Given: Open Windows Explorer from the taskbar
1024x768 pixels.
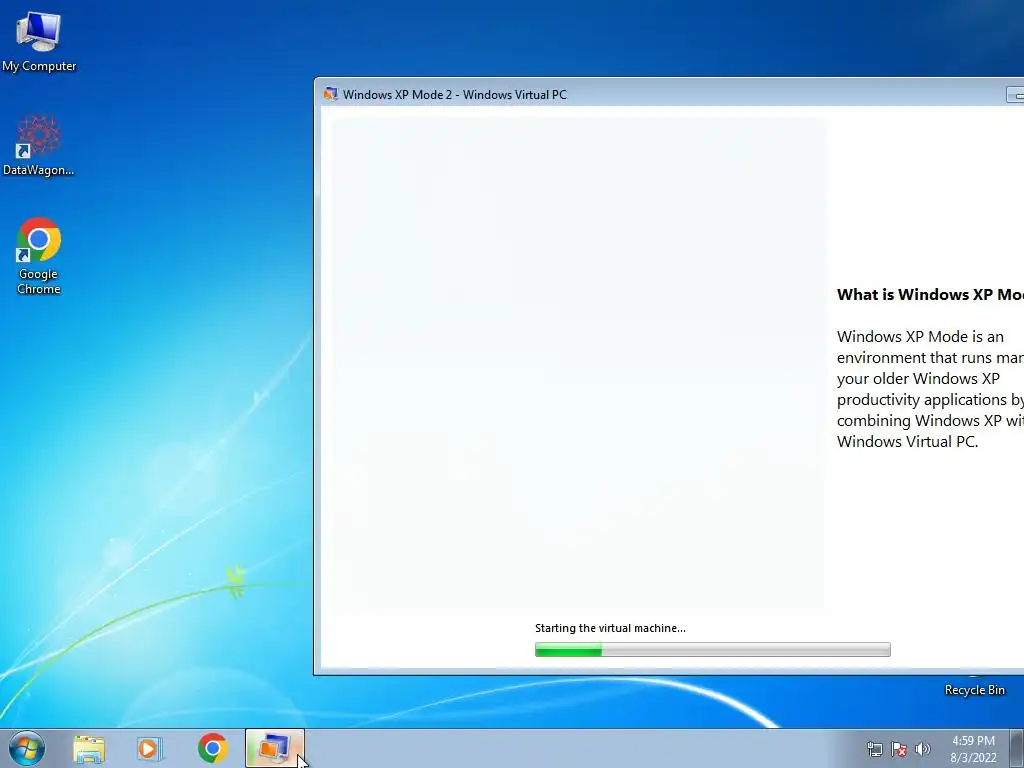Looking at the screenshot, I should click(89, 749).
